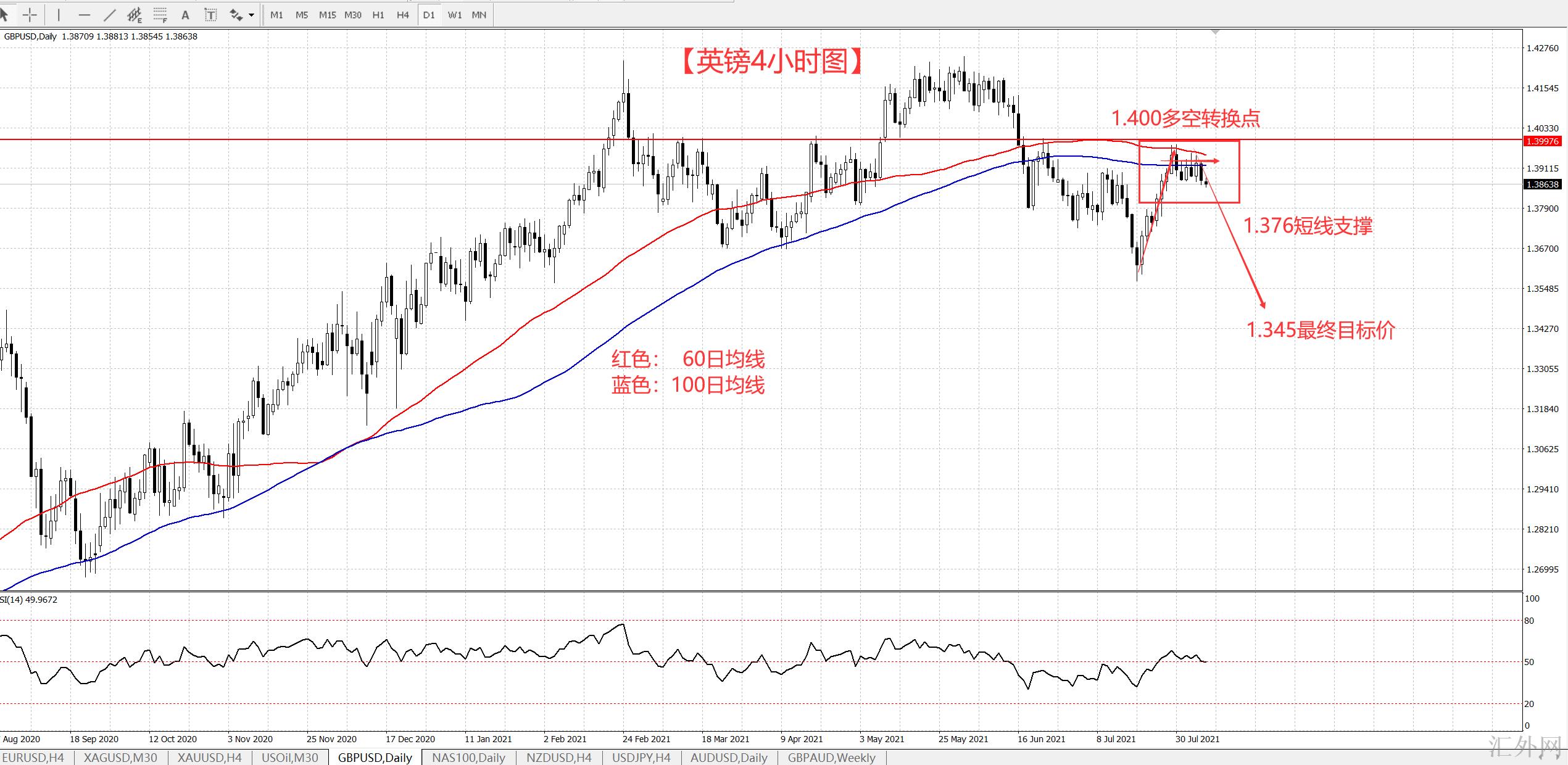This screenshot has width=1568, height=765.
Task: Click the red 1.39976 price level label
Action: point(1542,141)
